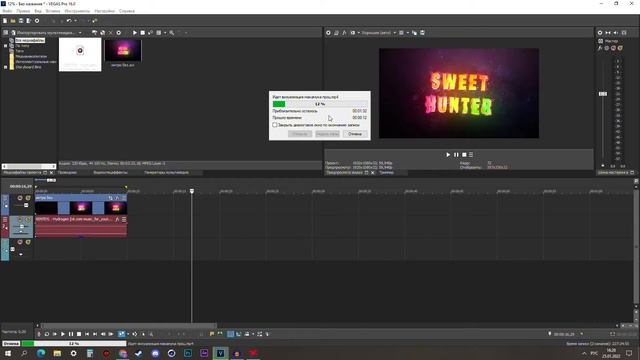Expand the last media bin tree node
Screen dimensions: 640x360
[6, 67]
